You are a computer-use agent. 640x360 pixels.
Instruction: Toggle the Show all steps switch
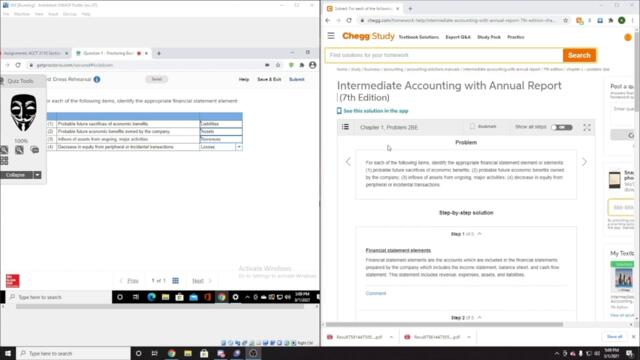(x=562, y=127)
